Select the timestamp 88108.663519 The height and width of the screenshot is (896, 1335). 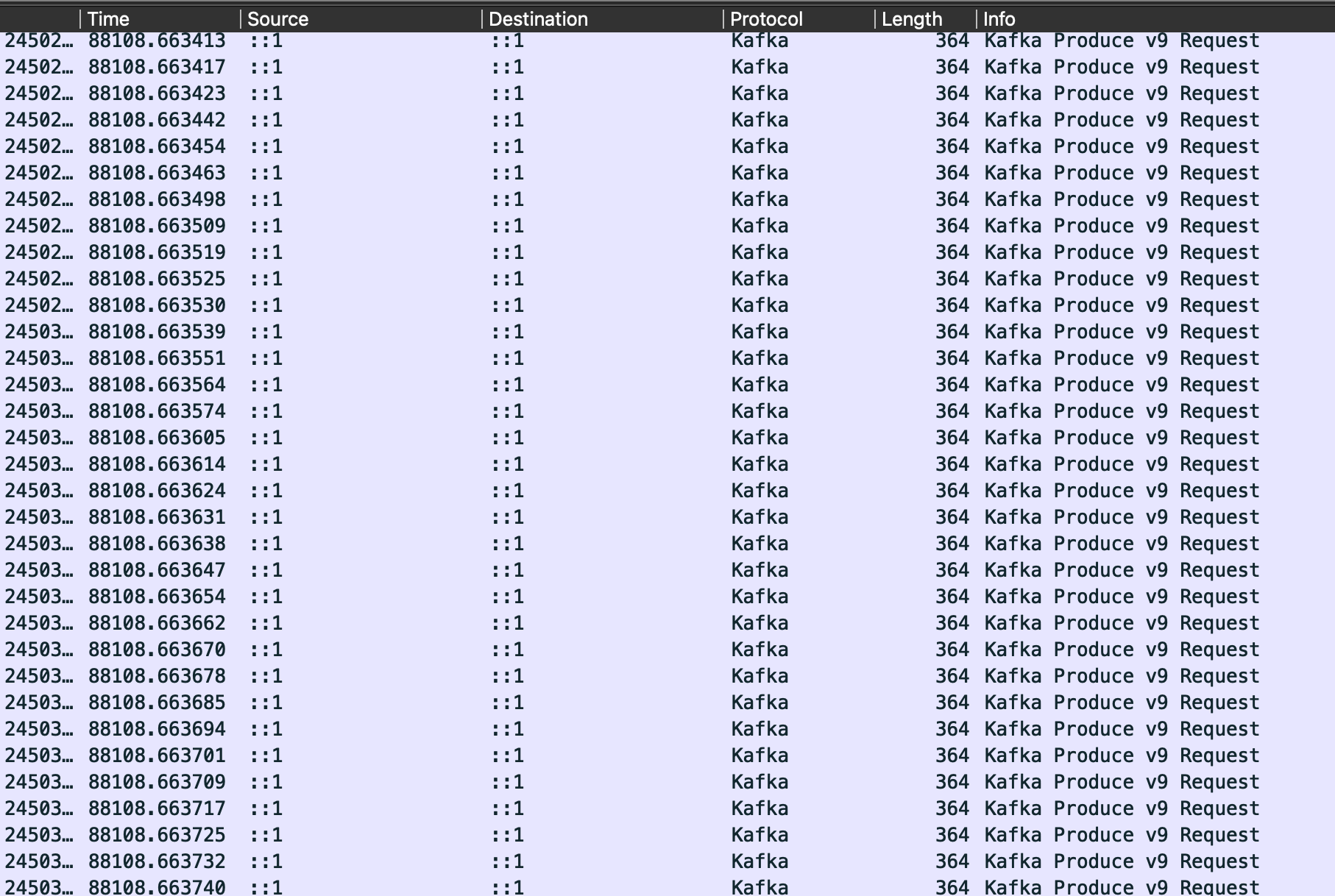coord(157,252)
